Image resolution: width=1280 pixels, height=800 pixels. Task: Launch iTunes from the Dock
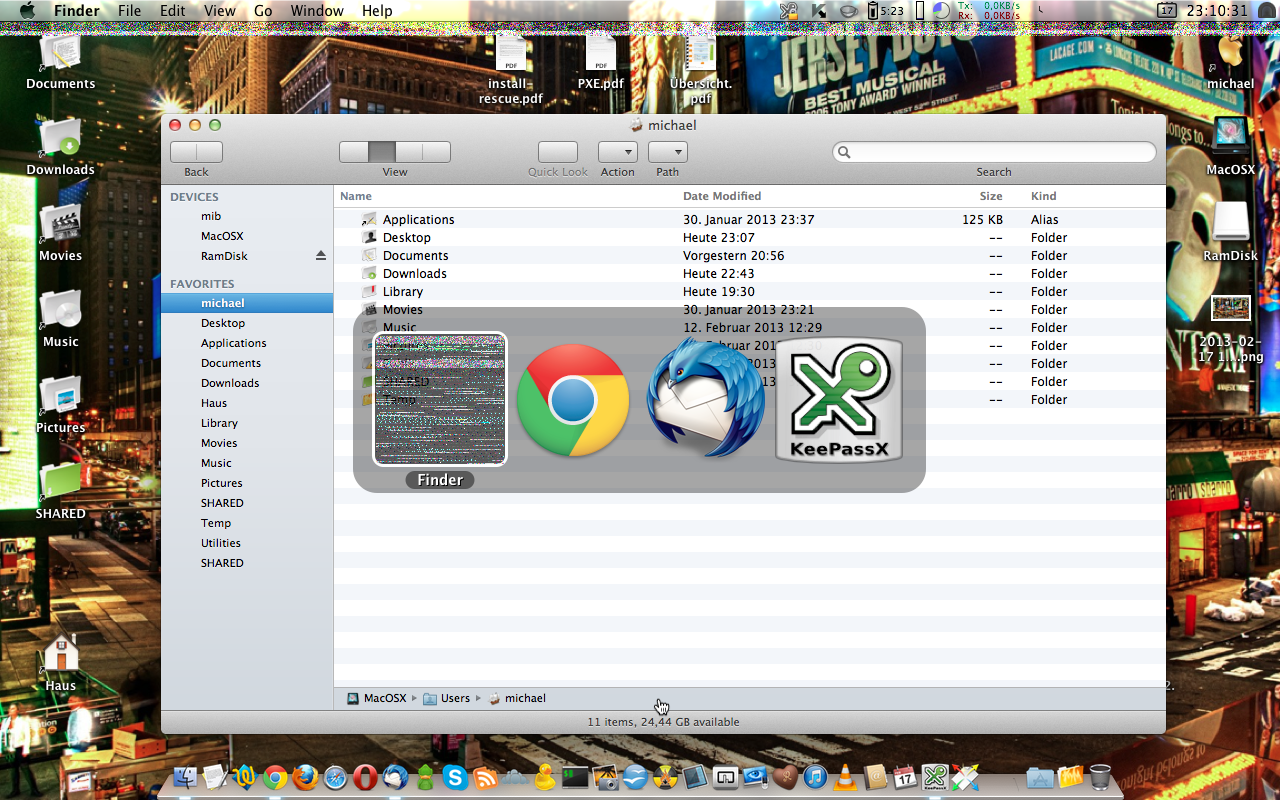click(815, 777)
